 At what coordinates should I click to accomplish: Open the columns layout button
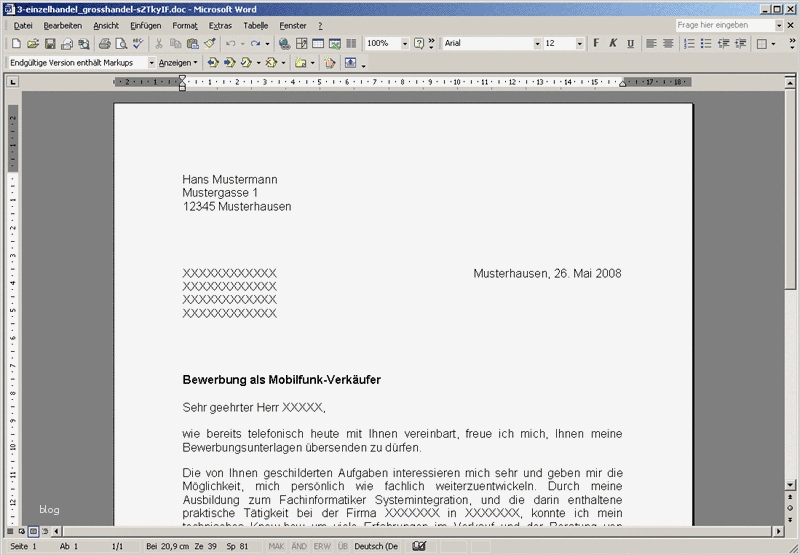(x=351, y=44)
